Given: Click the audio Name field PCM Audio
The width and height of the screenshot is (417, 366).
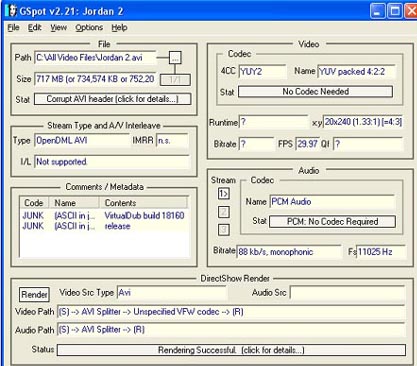Looking at the screenshot, I should (x=332, y=202).
